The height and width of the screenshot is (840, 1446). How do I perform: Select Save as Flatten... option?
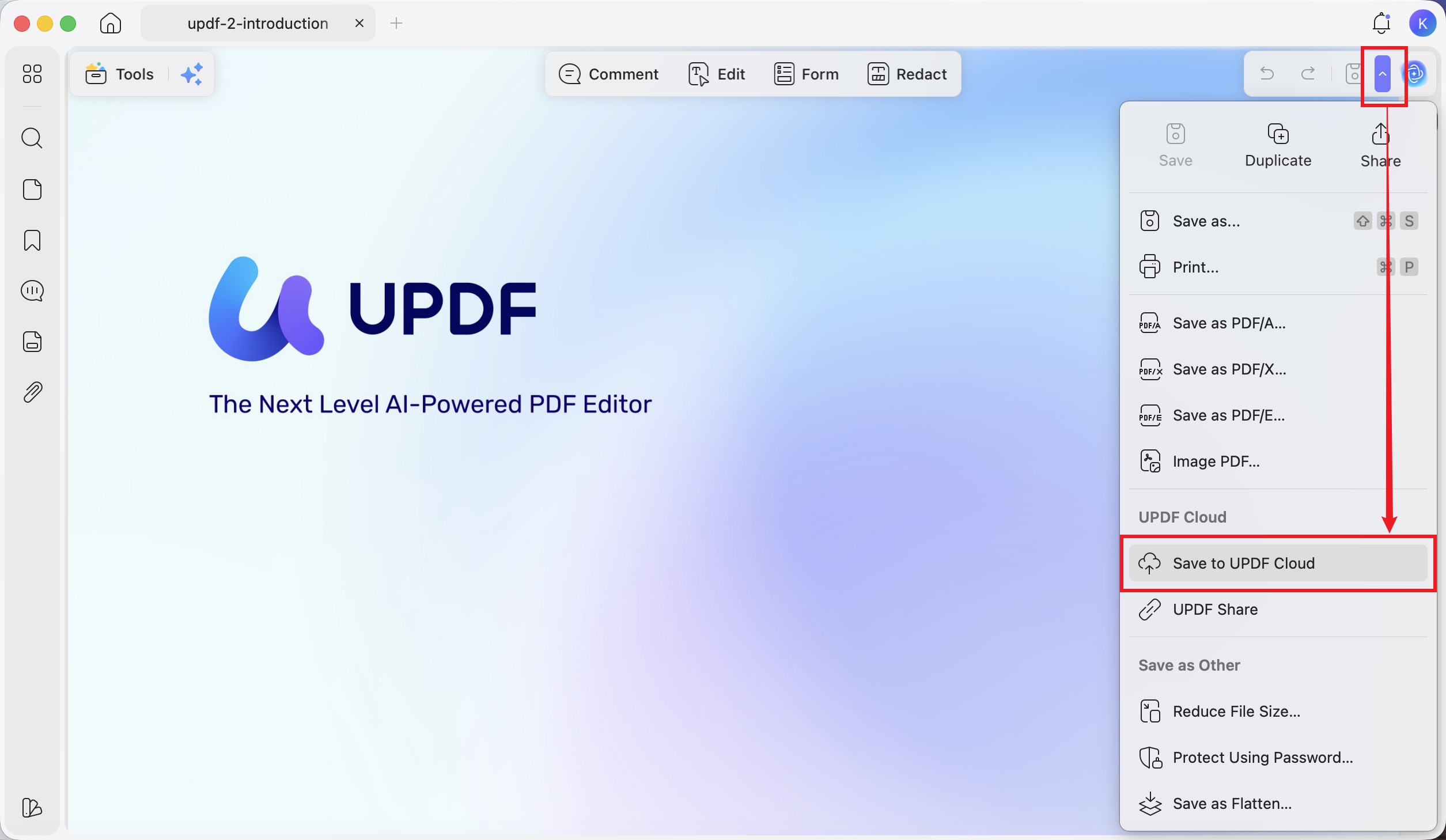click(1278, 803)
